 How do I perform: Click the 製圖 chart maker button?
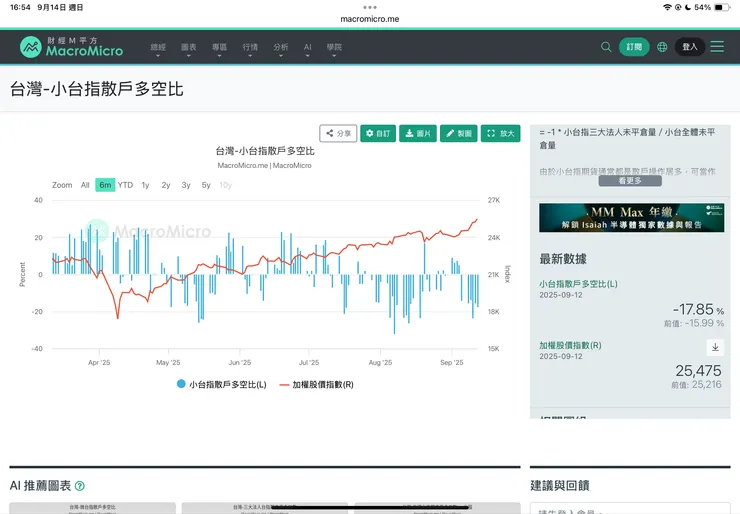(459, 133)
